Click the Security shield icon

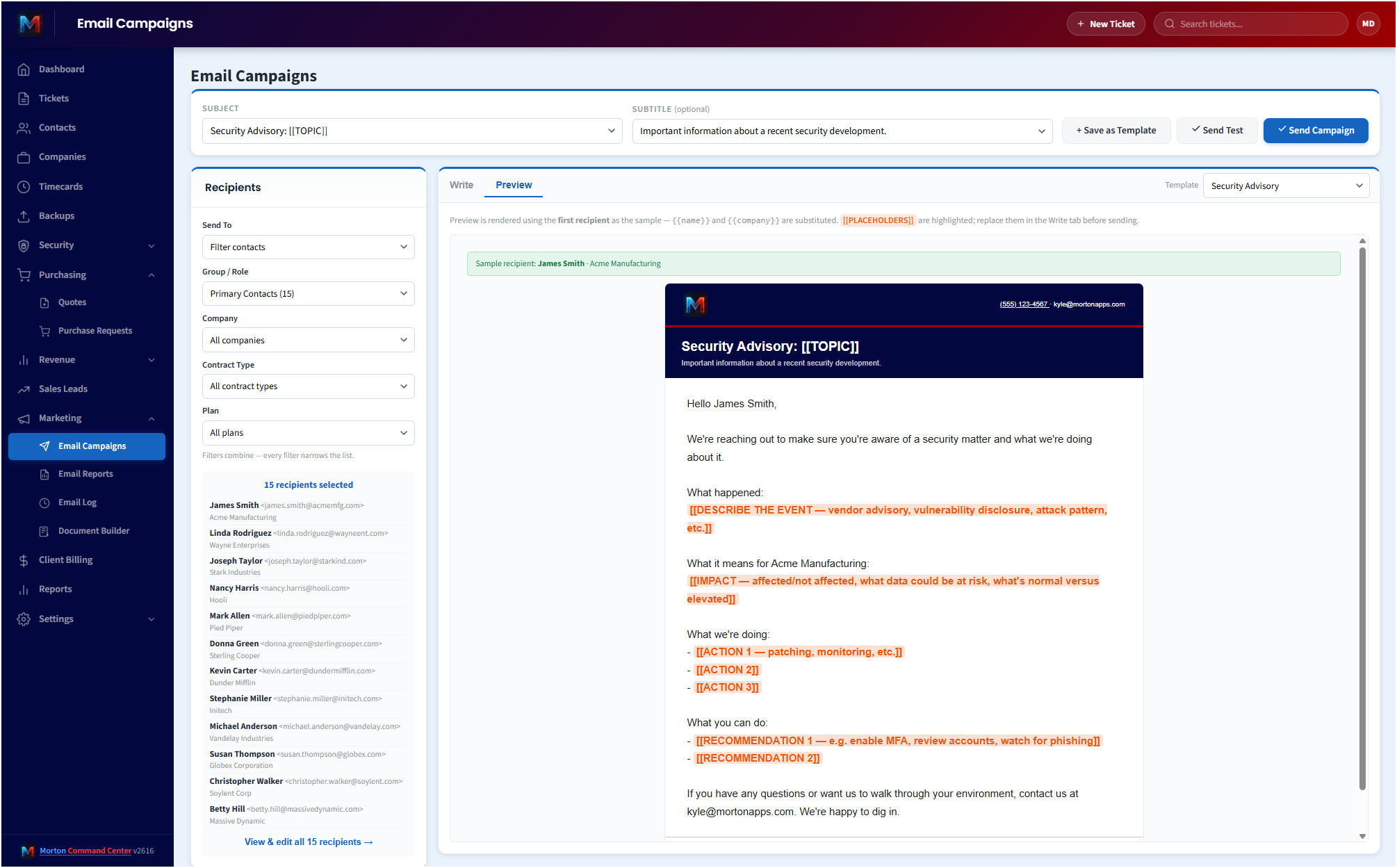click(x=24, y=245)
